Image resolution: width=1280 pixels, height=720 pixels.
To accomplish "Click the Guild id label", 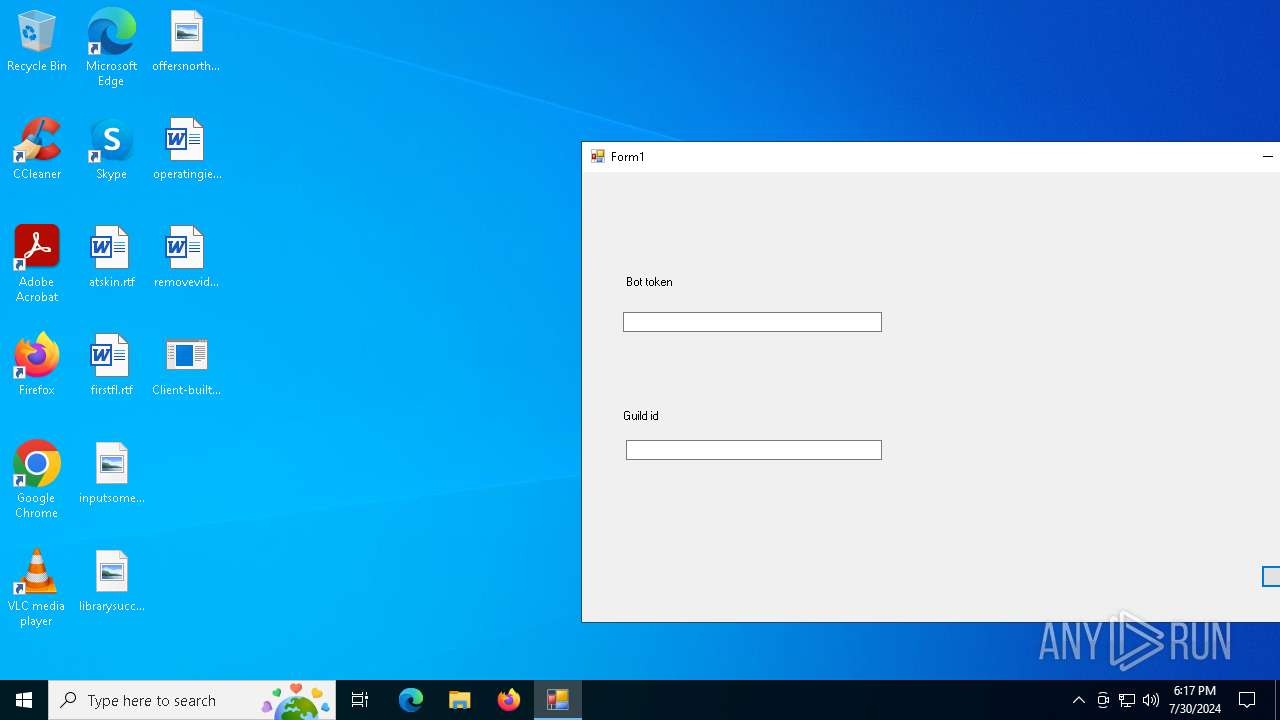I will pyautogui.click(x=641, y=416).
